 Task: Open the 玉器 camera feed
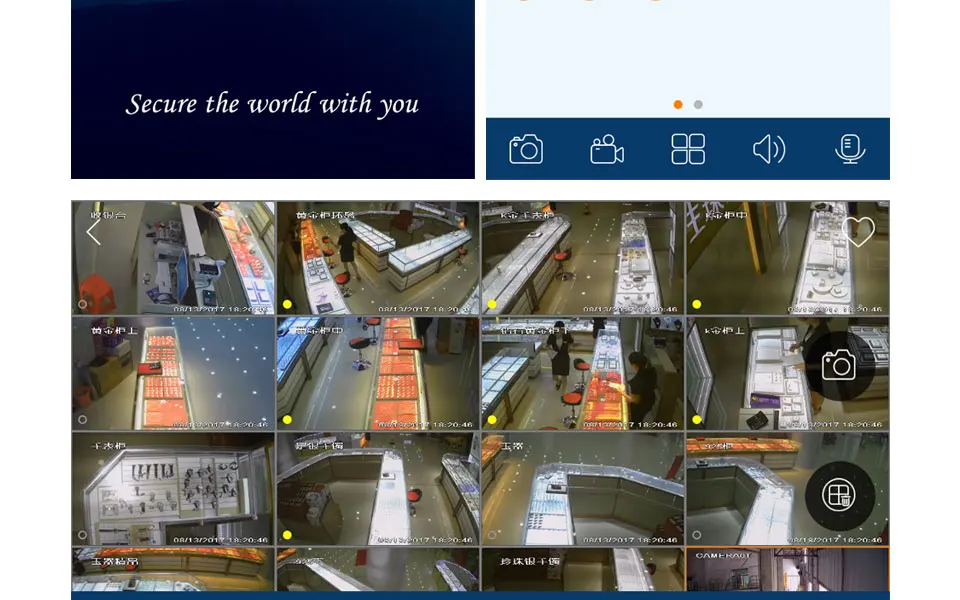[x=583, y=489]
